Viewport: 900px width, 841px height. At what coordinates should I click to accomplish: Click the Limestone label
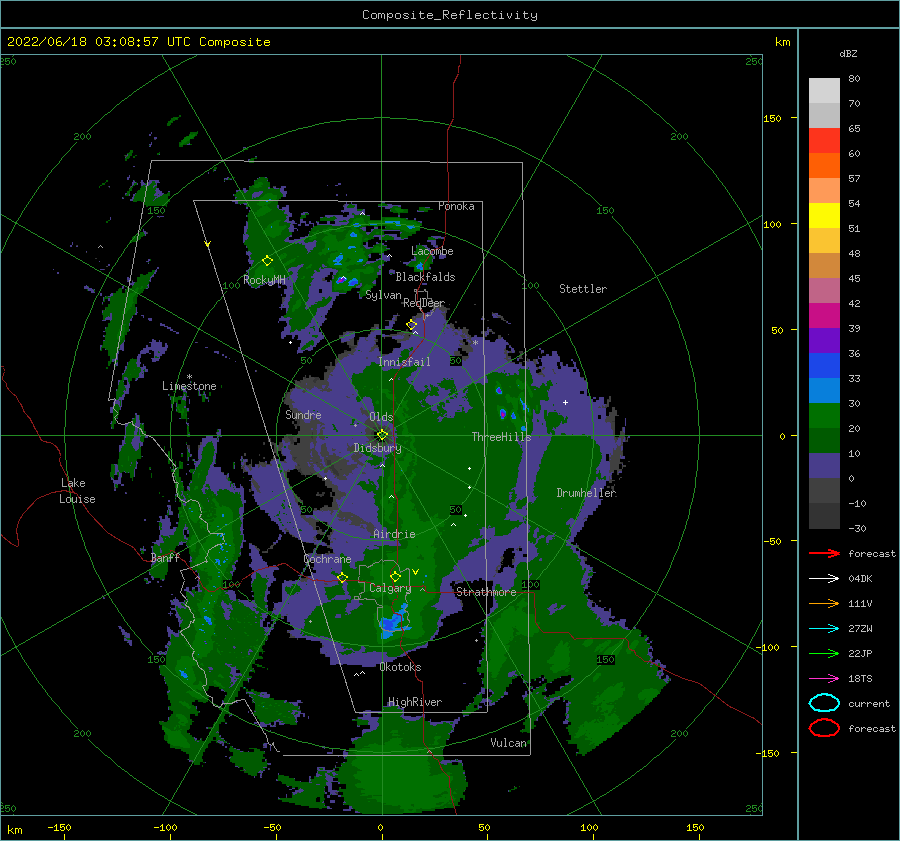click(189, 386)
